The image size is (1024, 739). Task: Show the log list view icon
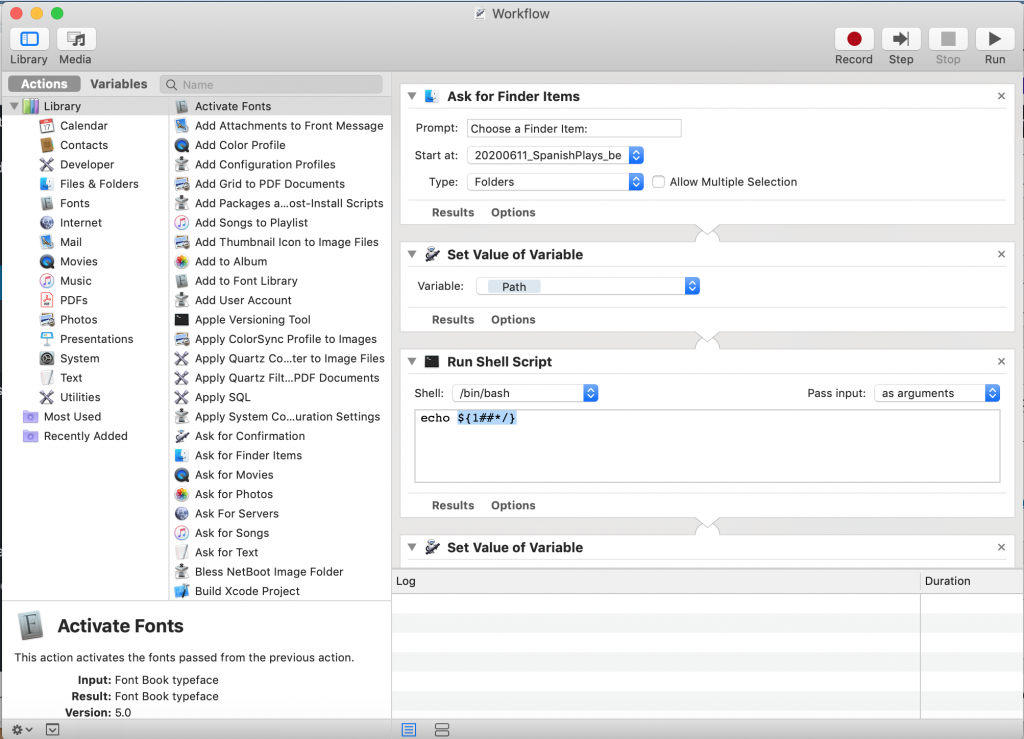409,730
